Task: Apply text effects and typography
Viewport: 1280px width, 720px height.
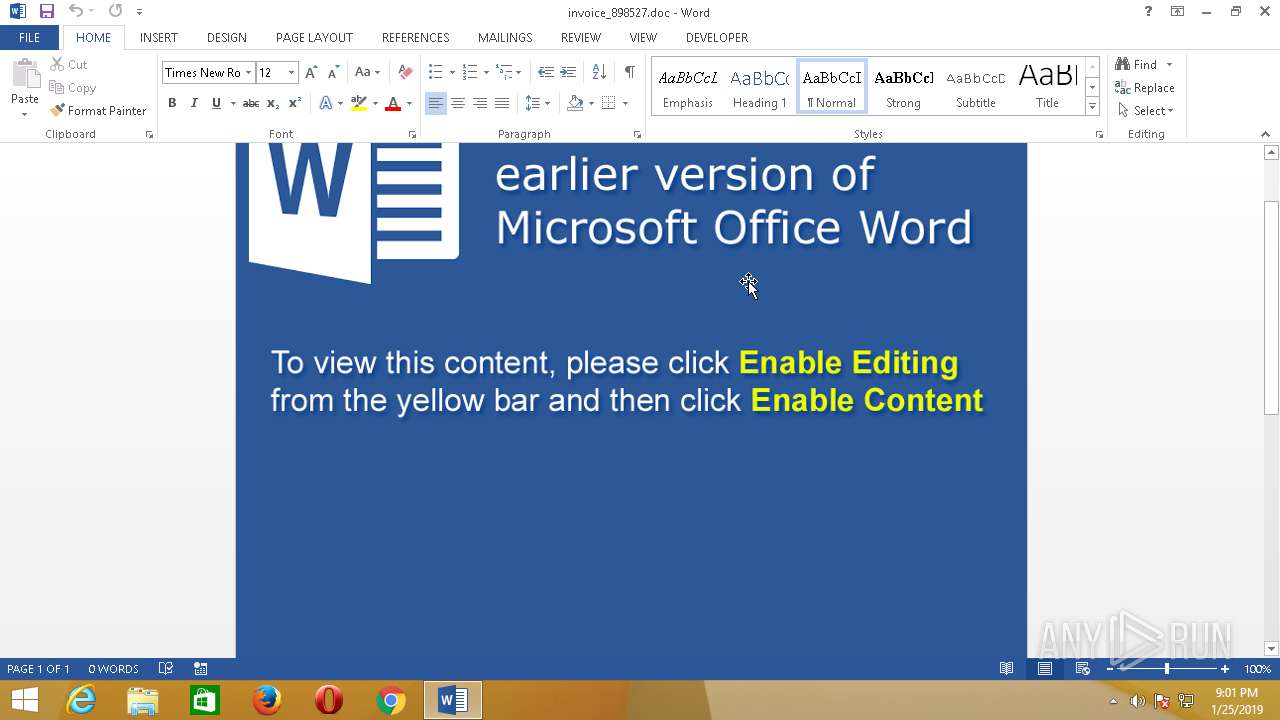Action: point(326,103)
